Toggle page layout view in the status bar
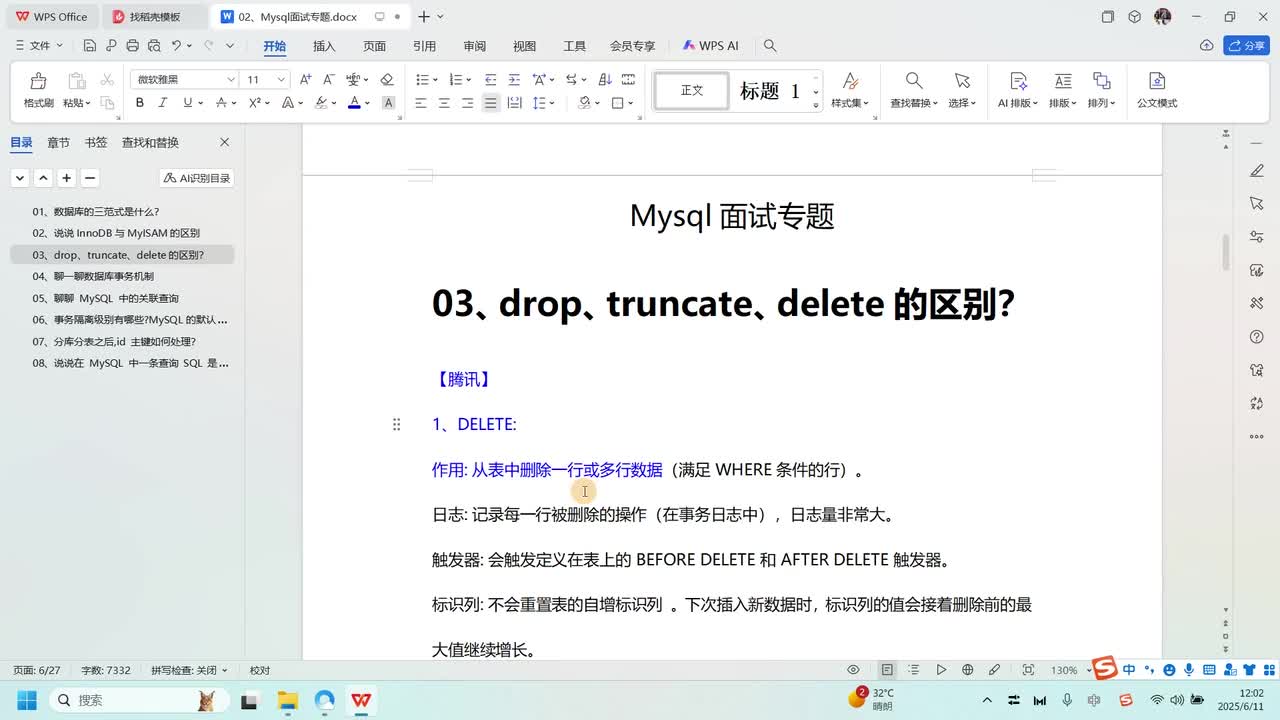This screenshot has height=720, width=1280. pos(887,670)
